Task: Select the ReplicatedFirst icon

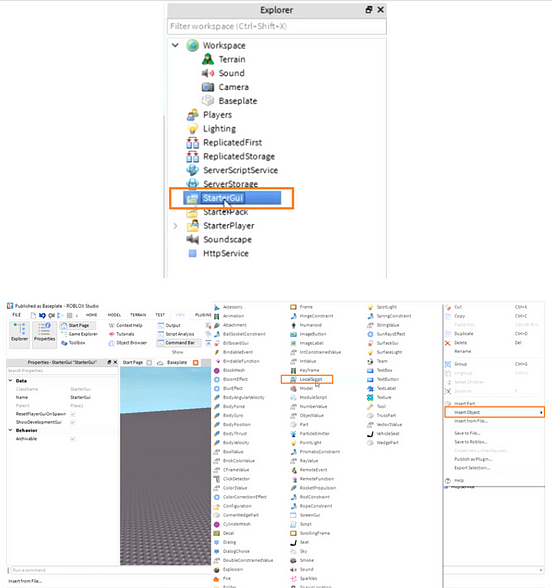Action: pyautogui.click(x=192, y=142)
